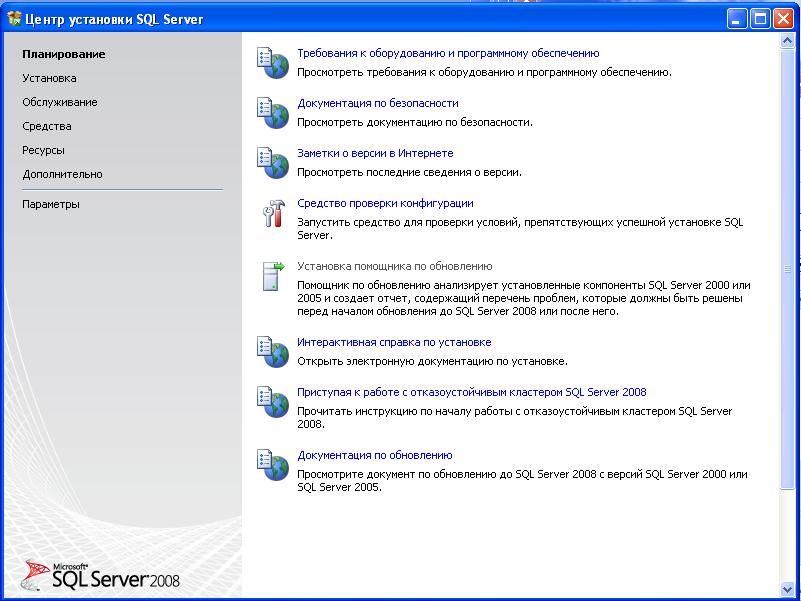Click the text Просмотреть документацию по безопасности.
Image resolution: width=801 pixels, height=601 pixels.
pos(415,123)
